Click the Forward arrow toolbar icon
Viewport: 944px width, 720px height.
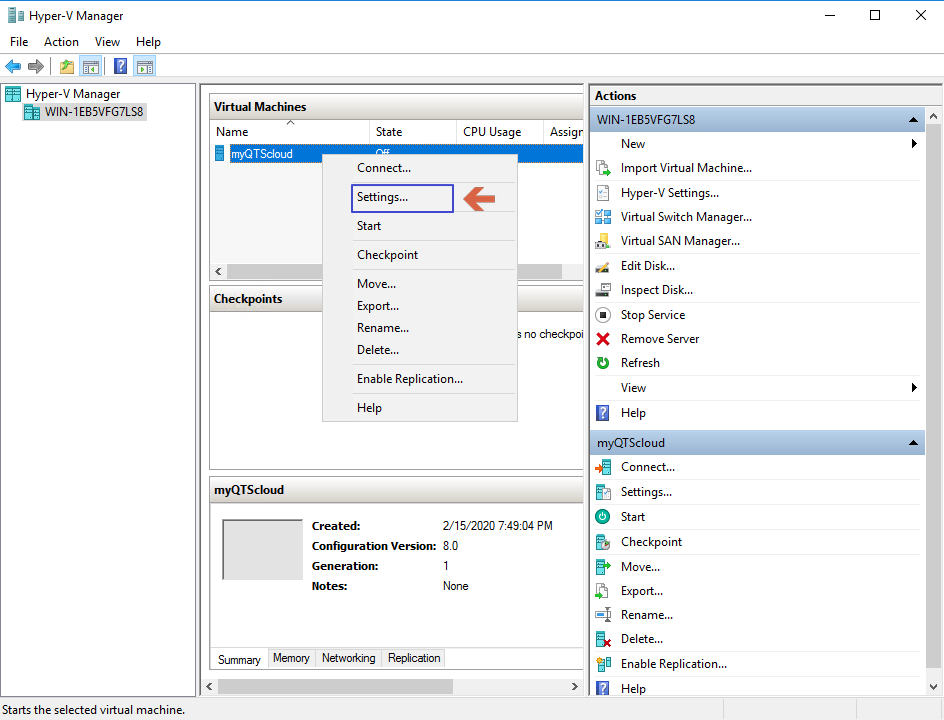36,66
